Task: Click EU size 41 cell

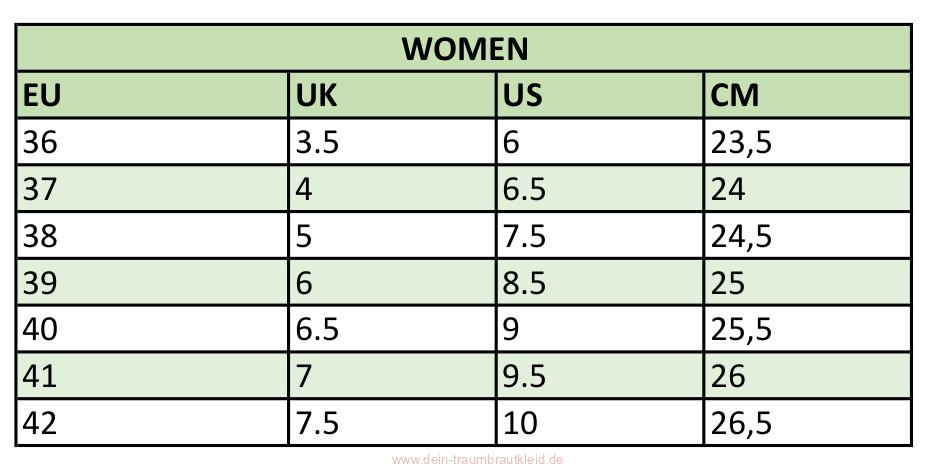Action: [x=153, y=376]
